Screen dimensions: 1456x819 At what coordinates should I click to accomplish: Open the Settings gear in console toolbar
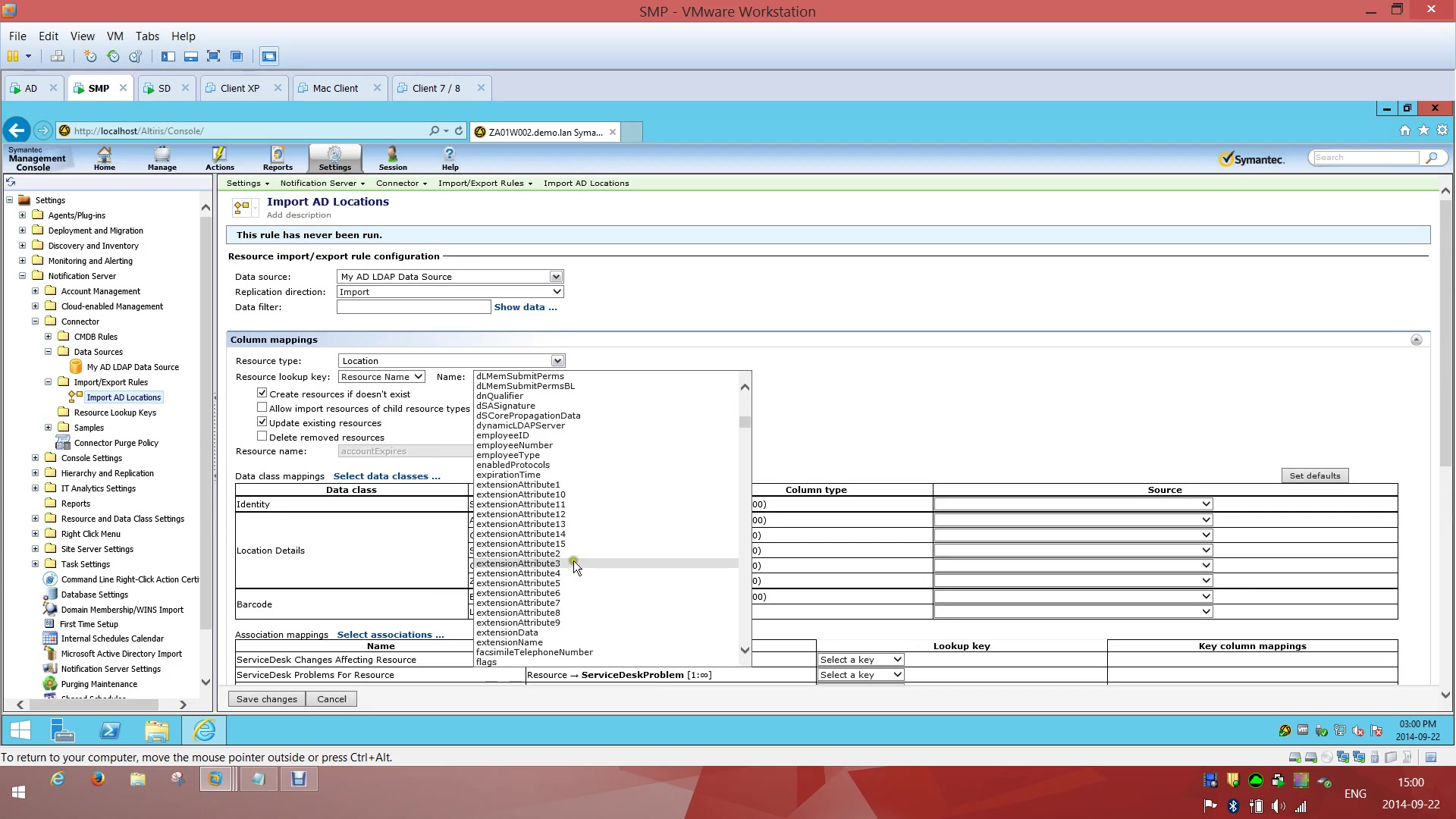pyautogui.click(x=334, y=158)
